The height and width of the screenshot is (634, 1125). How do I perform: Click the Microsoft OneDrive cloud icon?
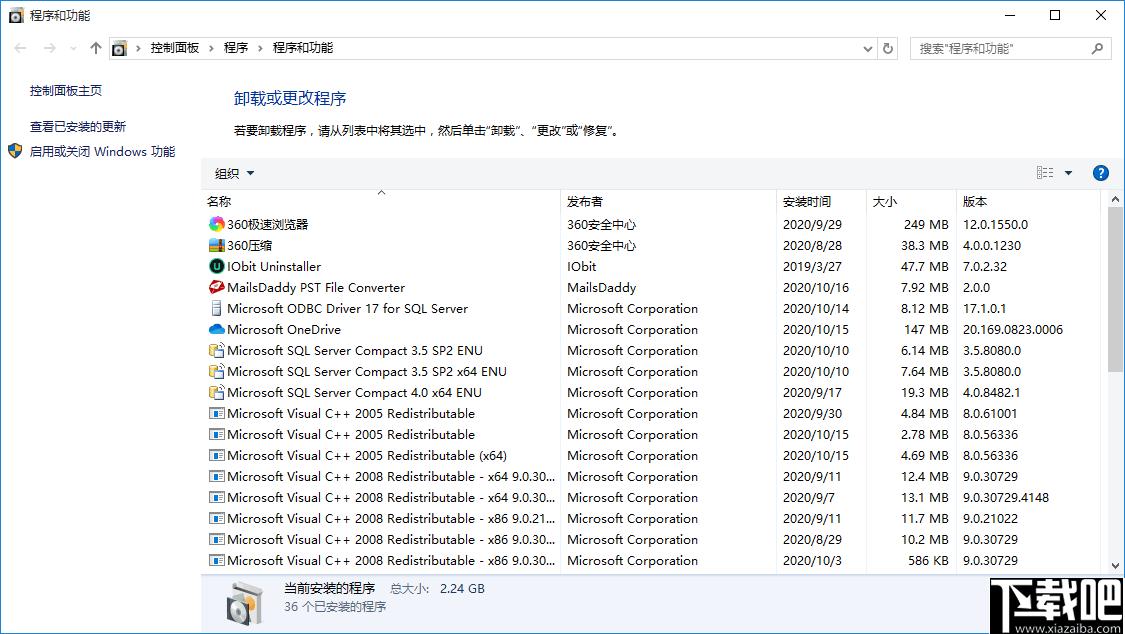216,329
